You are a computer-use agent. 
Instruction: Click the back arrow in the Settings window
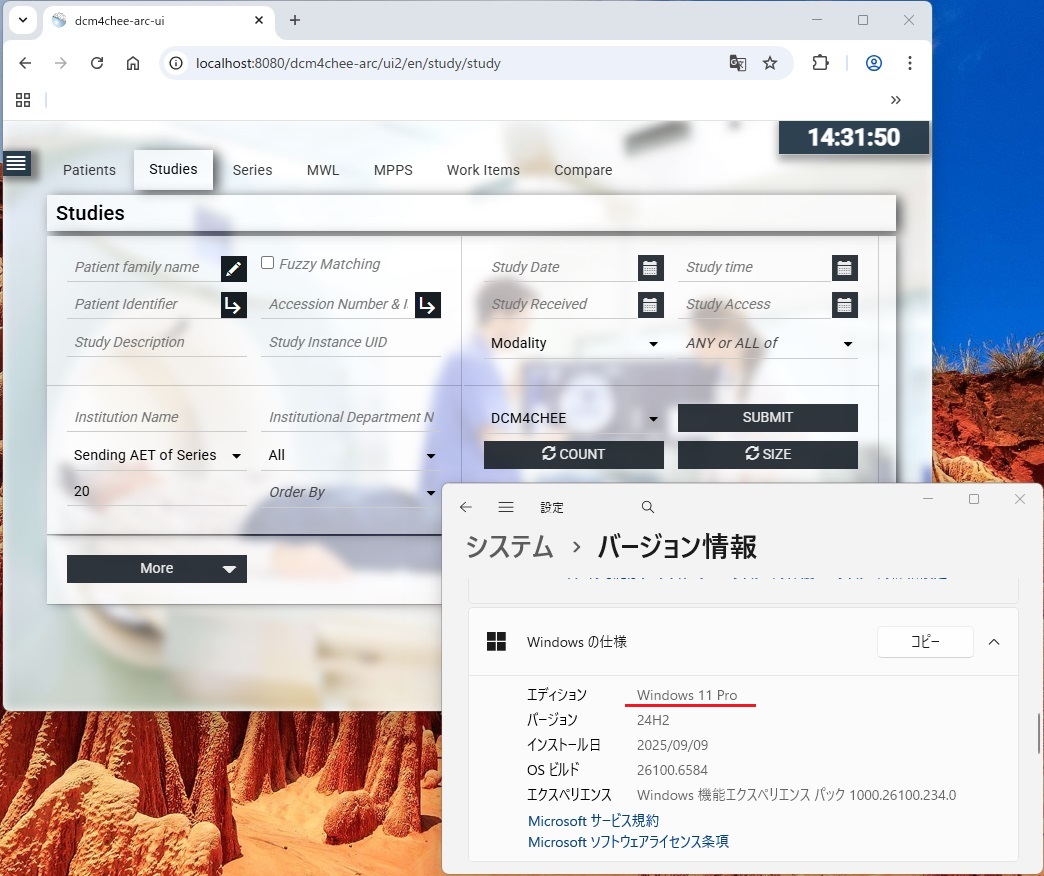tap(465, 507)
